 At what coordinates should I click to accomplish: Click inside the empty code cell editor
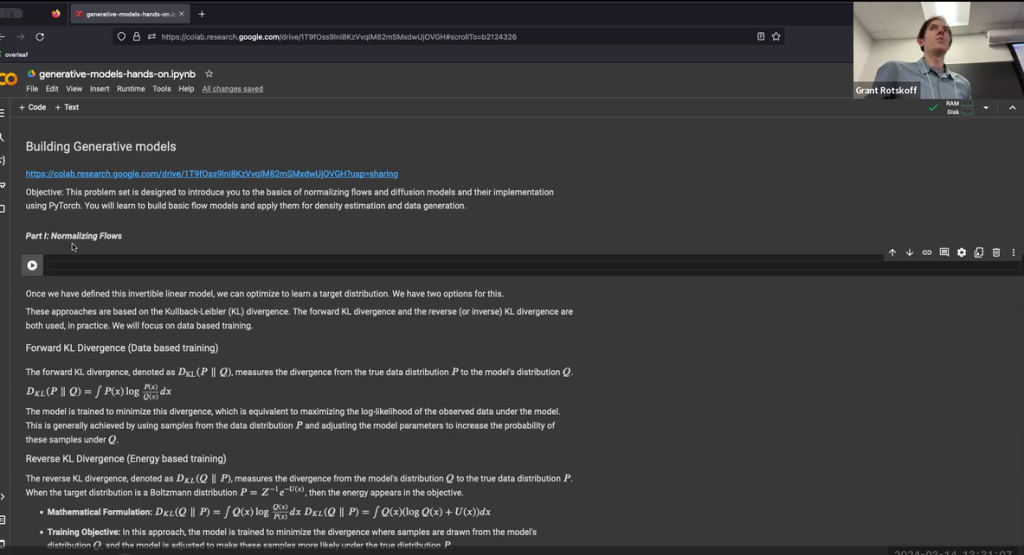point(464,265)
